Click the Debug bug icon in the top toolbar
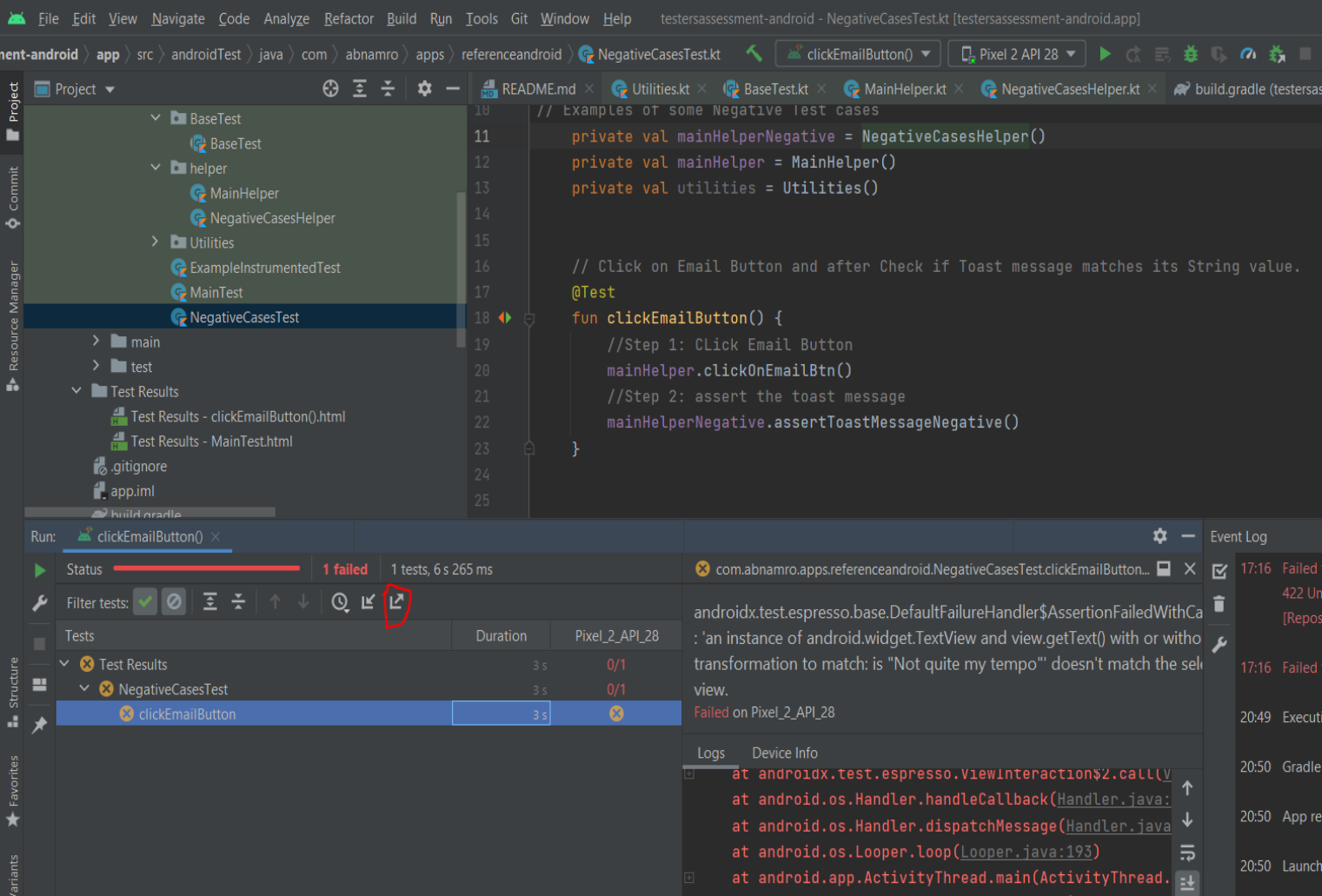 pos(1191,54)
